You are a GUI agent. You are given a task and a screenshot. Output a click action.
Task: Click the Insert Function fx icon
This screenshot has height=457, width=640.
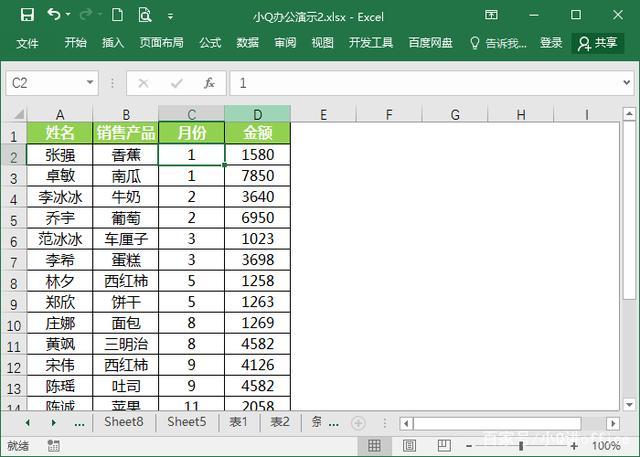209,83
